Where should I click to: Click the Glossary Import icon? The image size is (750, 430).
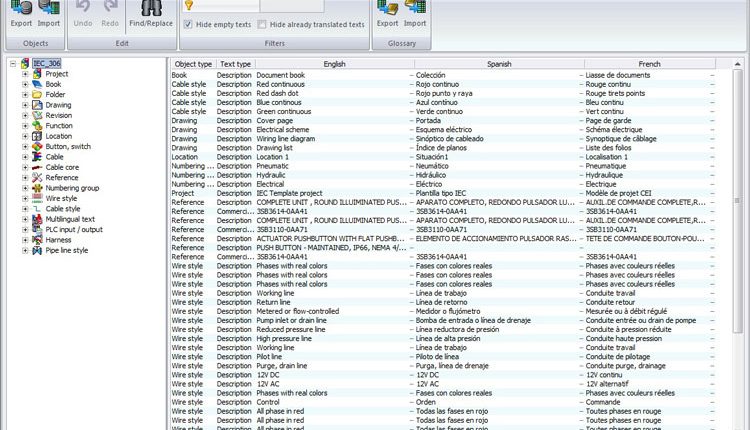[415, 8]
